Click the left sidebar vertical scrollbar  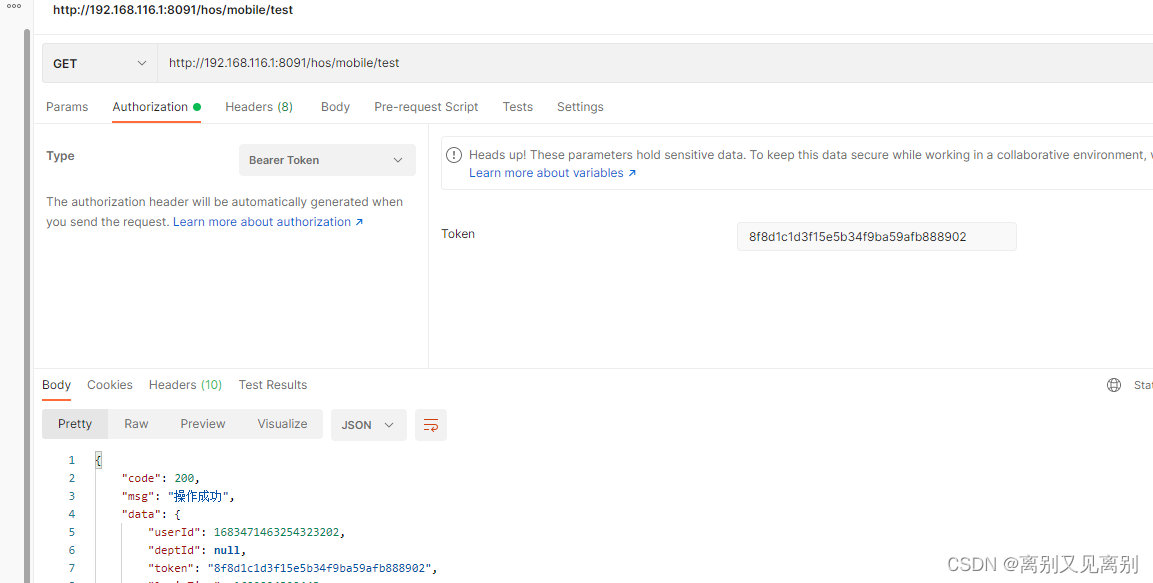click(x=26, y=306)
